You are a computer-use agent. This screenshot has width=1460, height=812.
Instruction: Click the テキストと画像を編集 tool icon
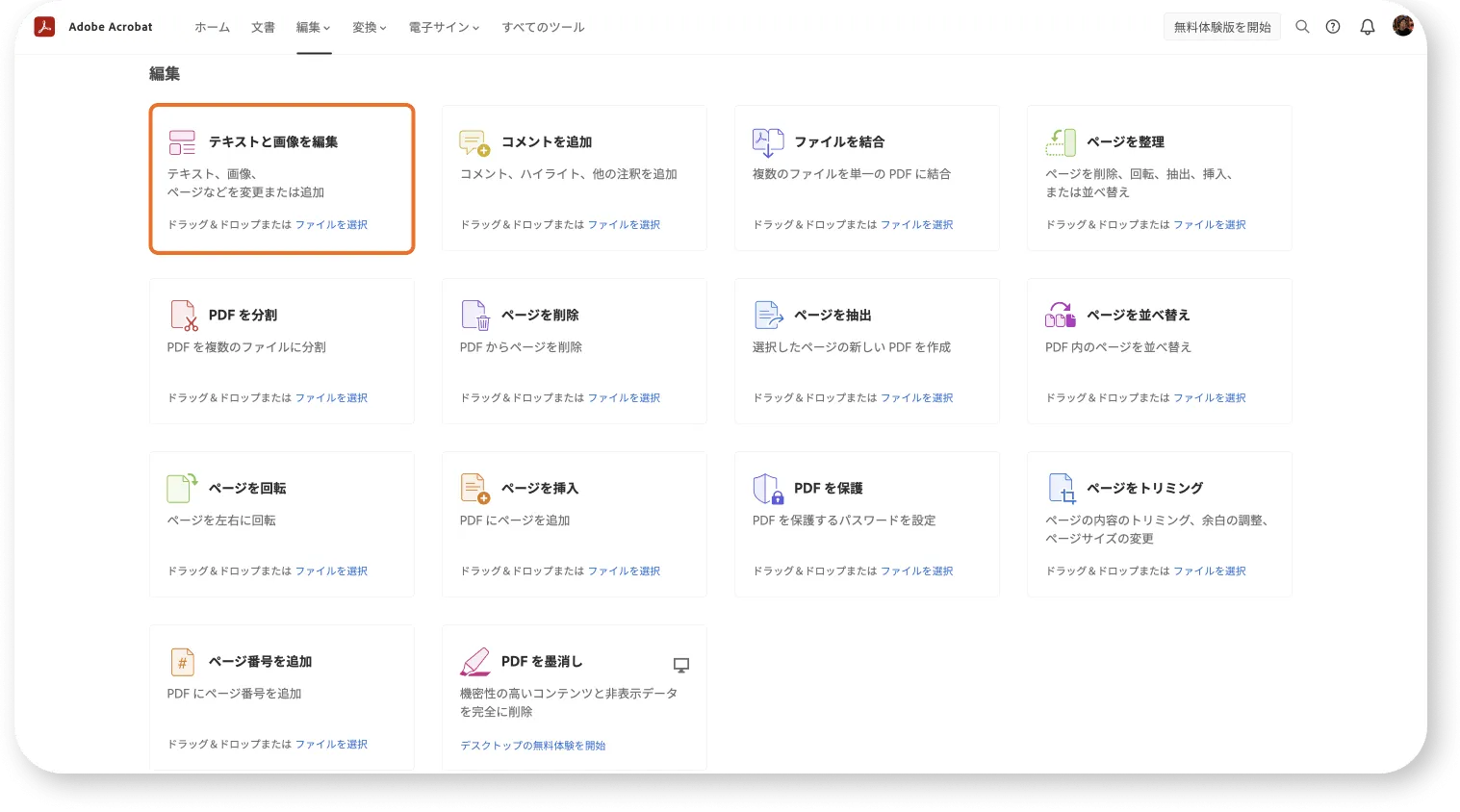pos(182,142)
